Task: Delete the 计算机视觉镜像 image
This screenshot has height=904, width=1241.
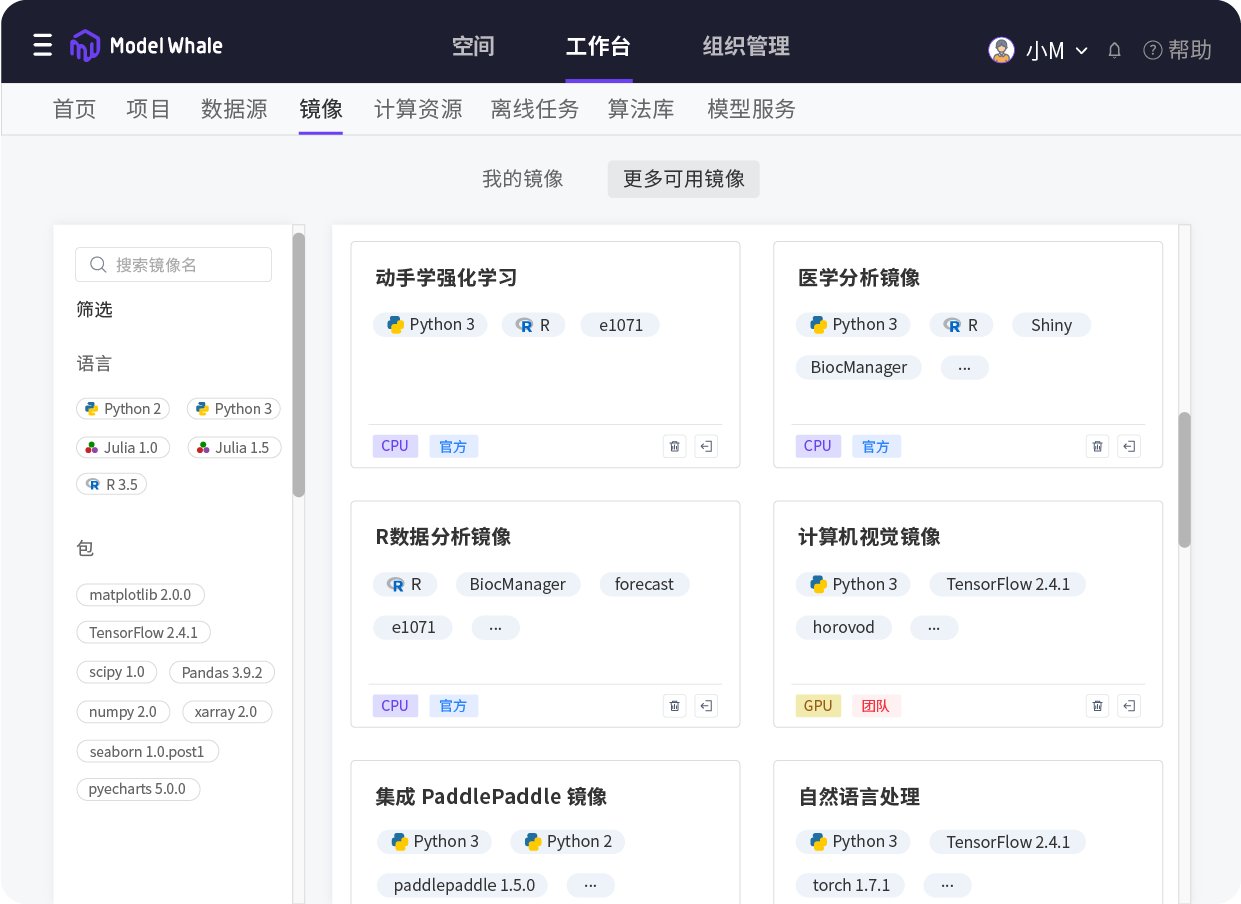Action: (x=1098, y=706)
